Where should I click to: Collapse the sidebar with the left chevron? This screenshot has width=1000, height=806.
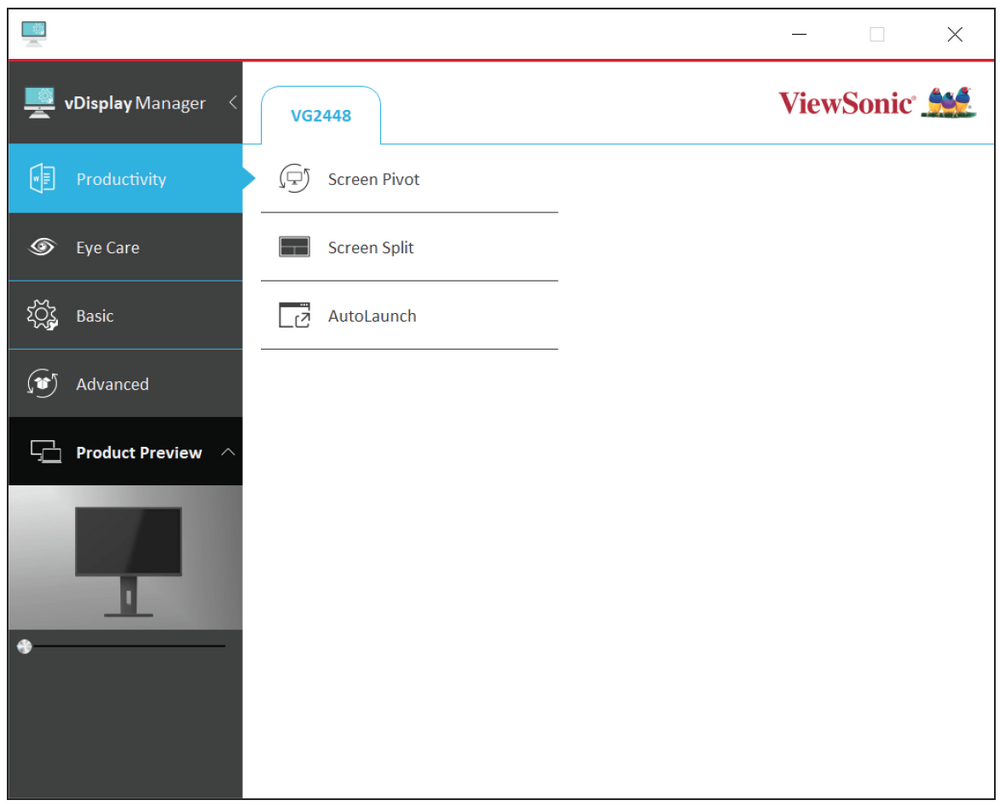233,102
